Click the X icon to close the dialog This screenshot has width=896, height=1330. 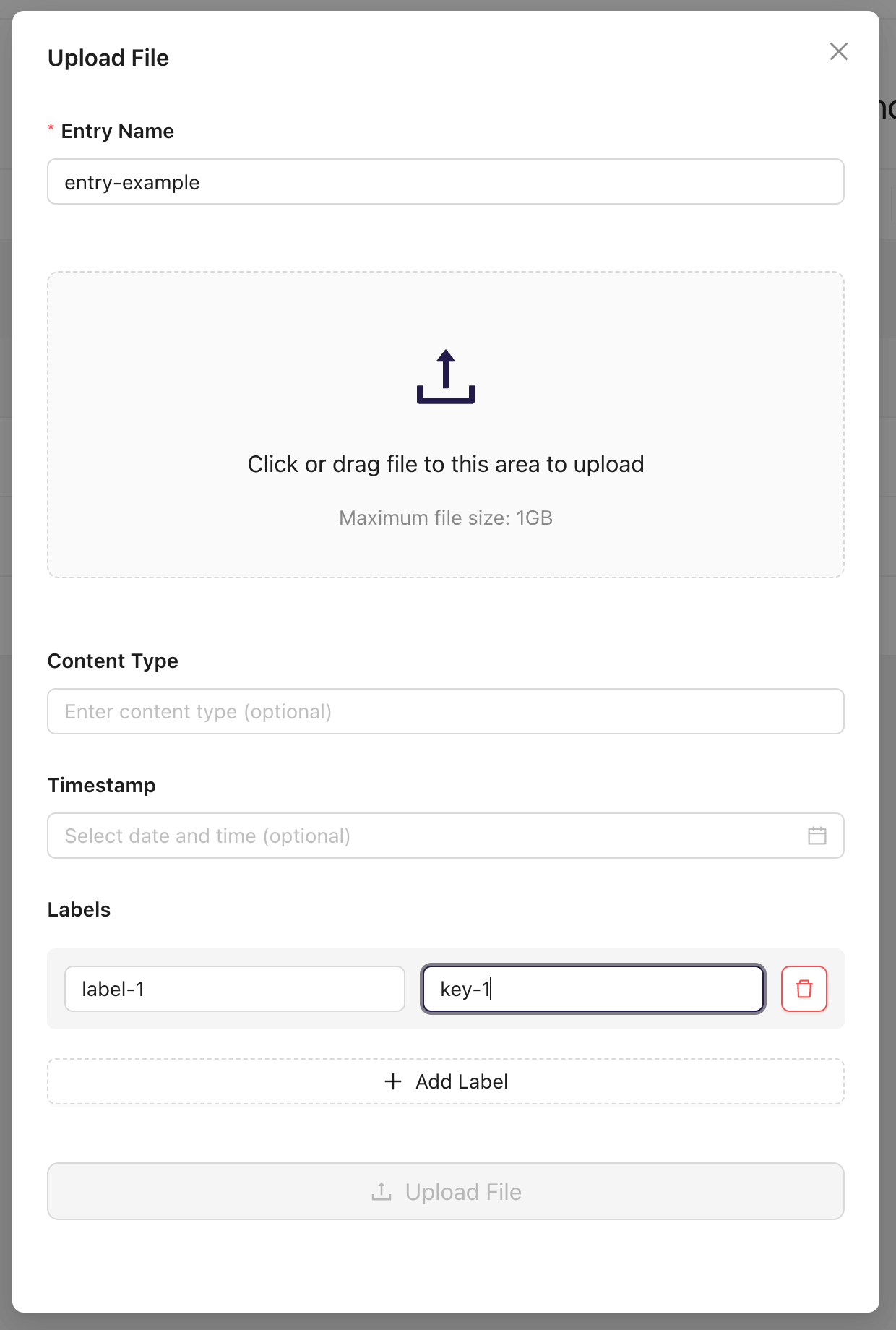coord(838,51)
